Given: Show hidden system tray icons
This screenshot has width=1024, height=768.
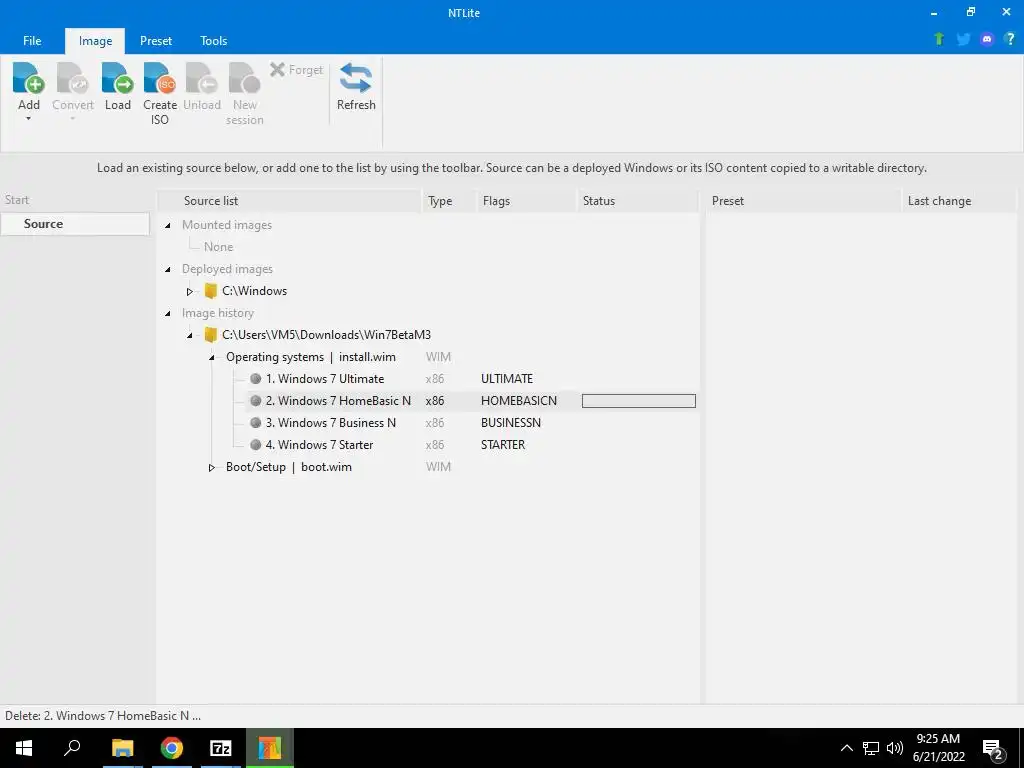Looking at the screenshot, I should 846,748.
